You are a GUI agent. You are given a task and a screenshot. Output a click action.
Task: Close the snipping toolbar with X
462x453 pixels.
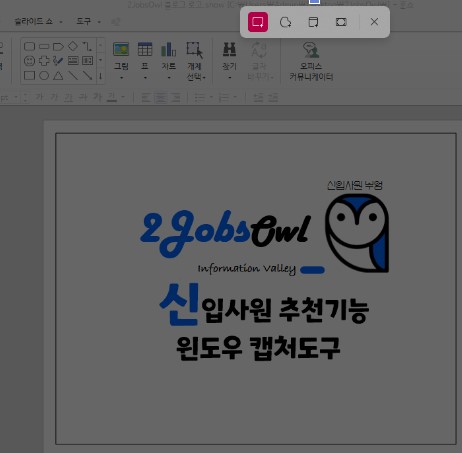coord(374,22)
